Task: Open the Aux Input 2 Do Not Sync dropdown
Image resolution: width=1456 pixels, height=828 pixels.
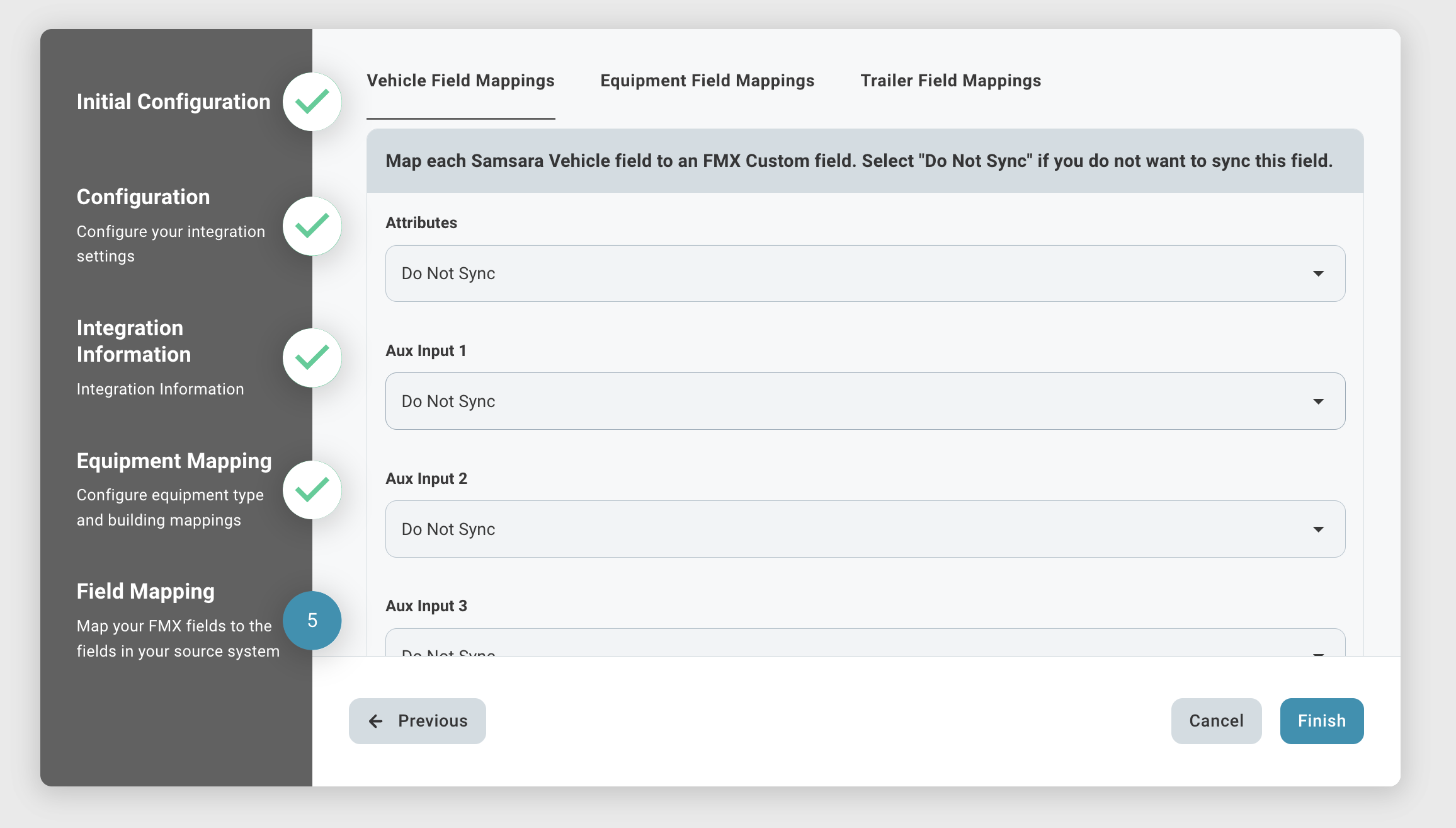Action: [865, 529]
